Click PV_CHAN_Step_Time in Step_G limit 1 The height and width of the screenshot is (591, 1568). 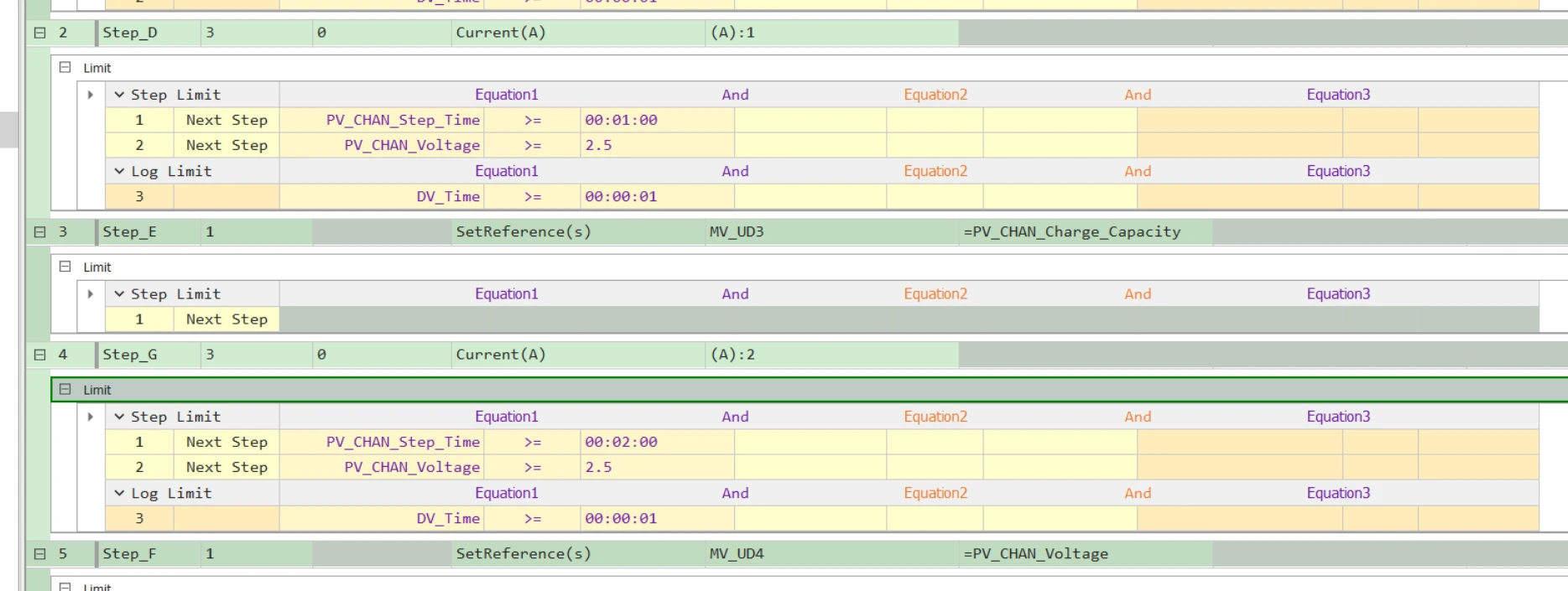click(x=382, y=442)
